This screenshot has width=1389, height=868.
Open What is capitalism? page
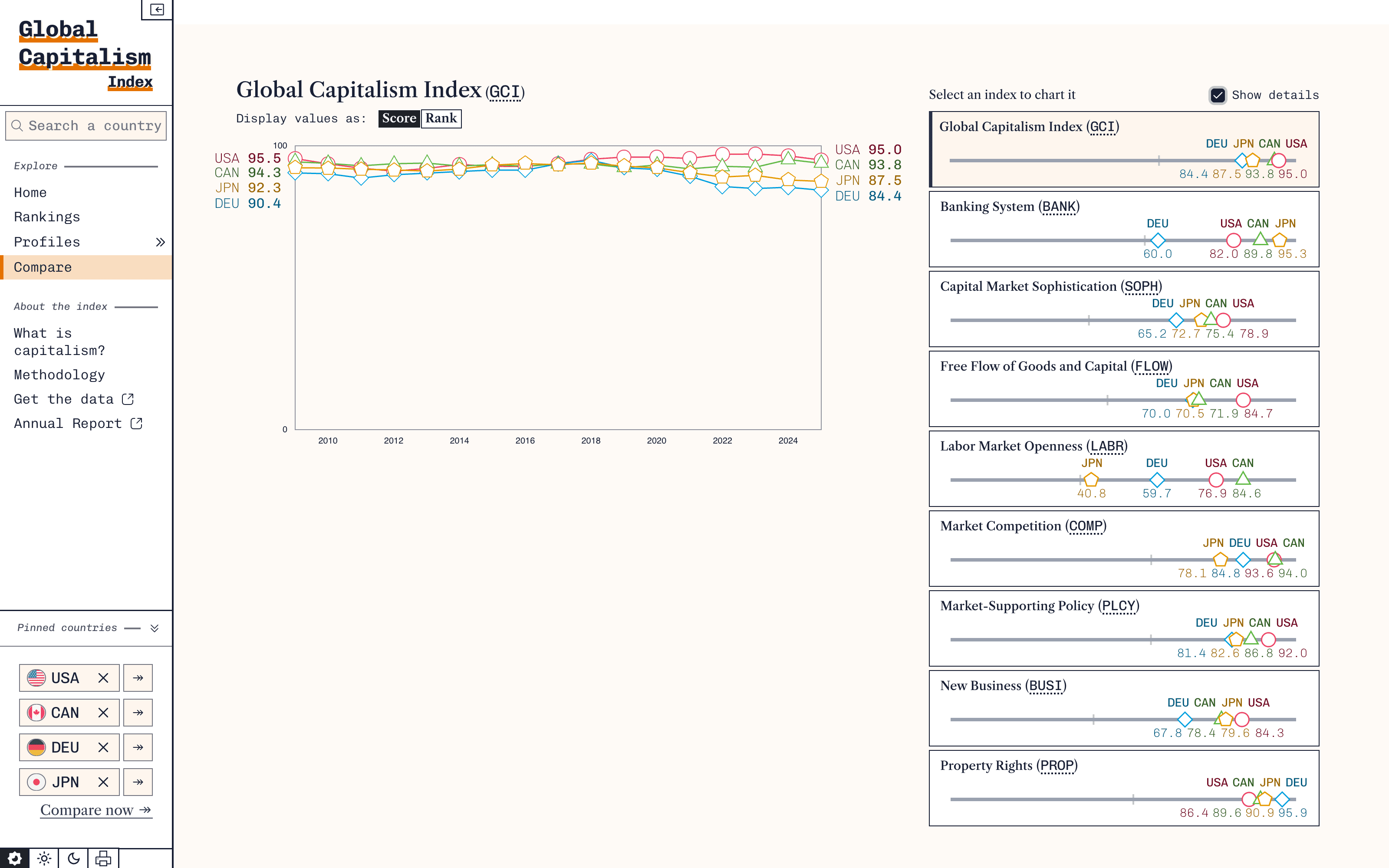pyautogui.click(x=60, y=342)
